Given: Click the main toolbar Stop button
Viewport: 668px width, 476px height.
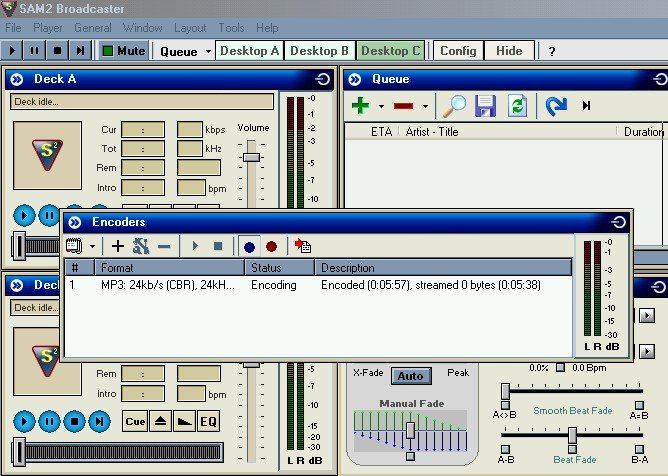Looking at the screenshot, I should coord(57,51).
